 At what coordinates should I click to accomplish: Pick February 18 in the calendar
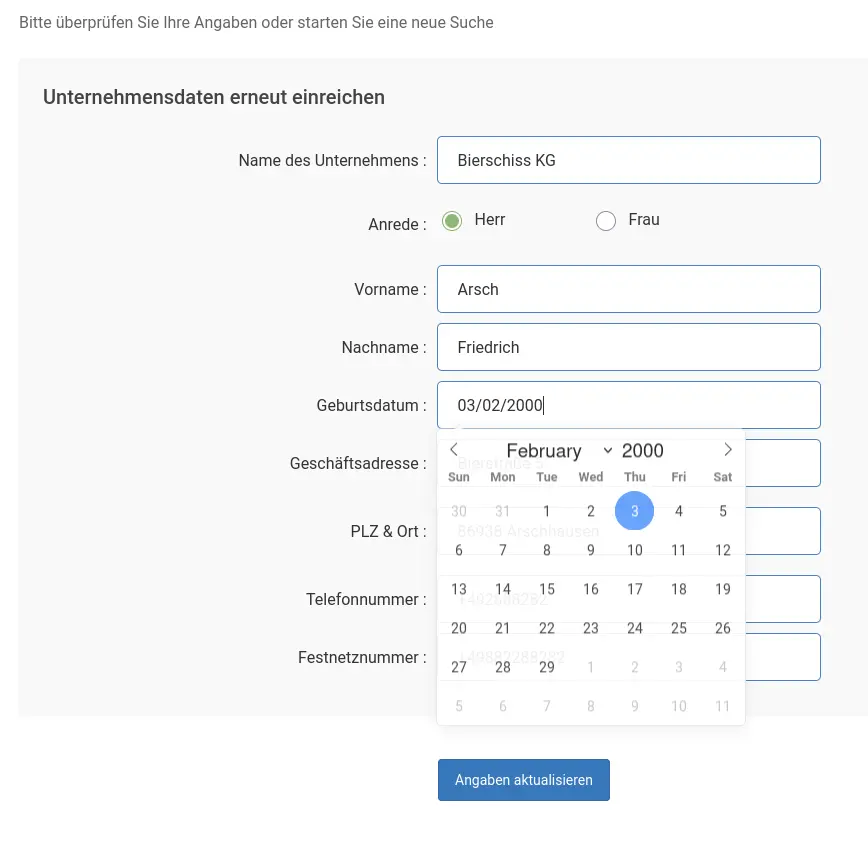pos(679,589)
